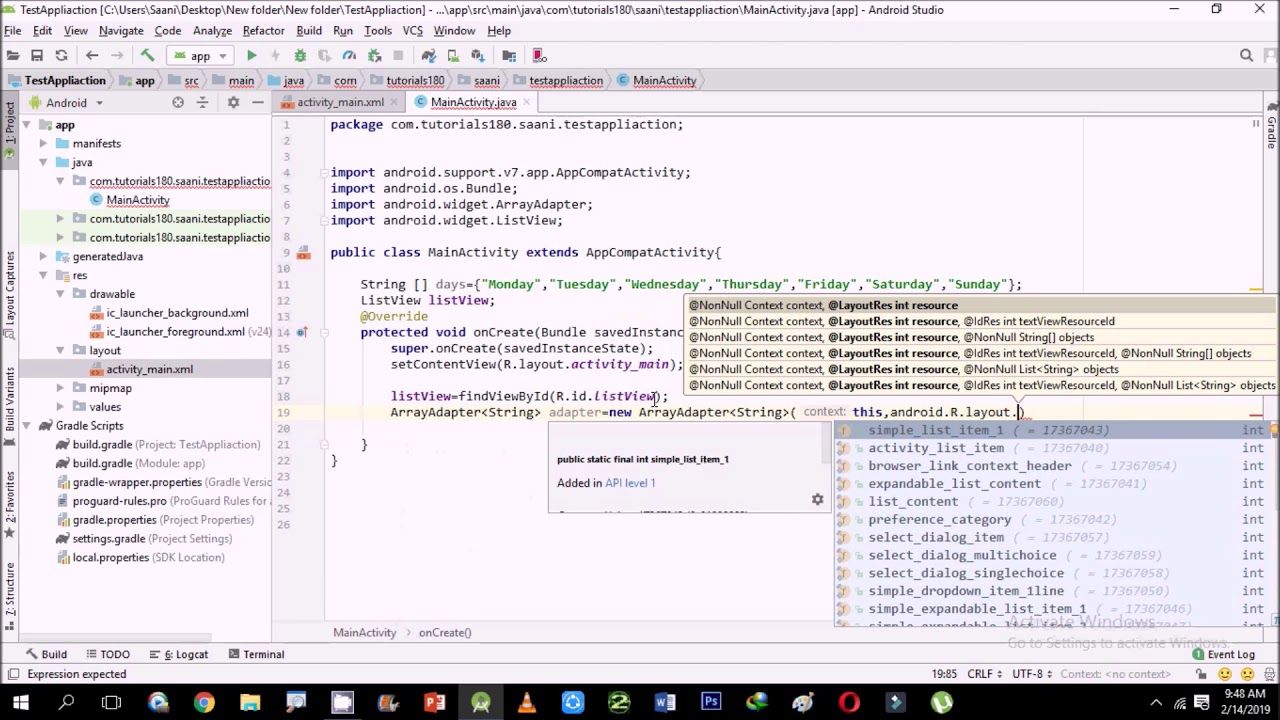Click the Open file toolbar icon
Image resolution: width=1280 pixels, height=720 pixels.
tap(12, 56)
